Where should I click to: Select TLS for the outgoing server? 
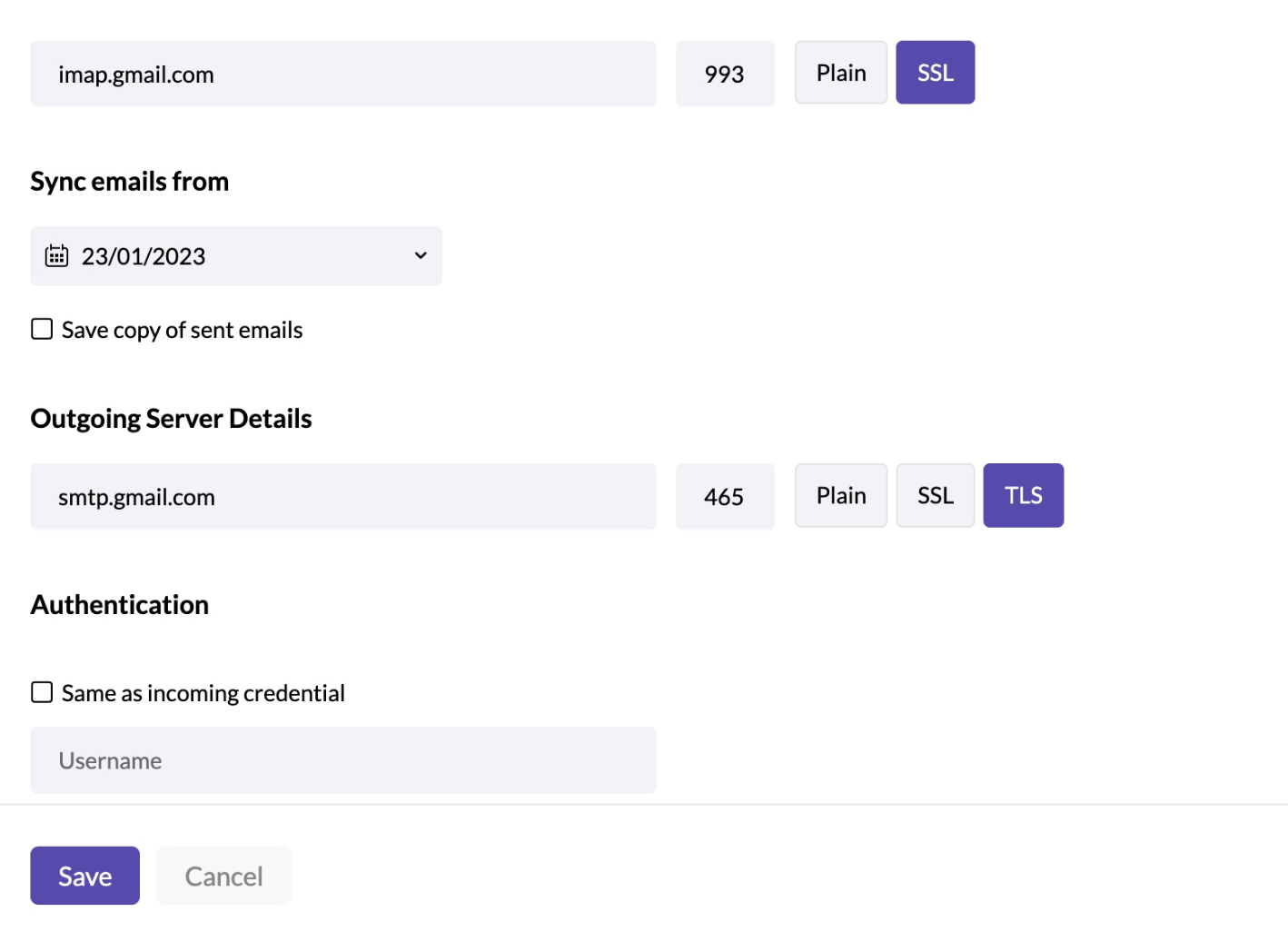[x=1023, y=495]
